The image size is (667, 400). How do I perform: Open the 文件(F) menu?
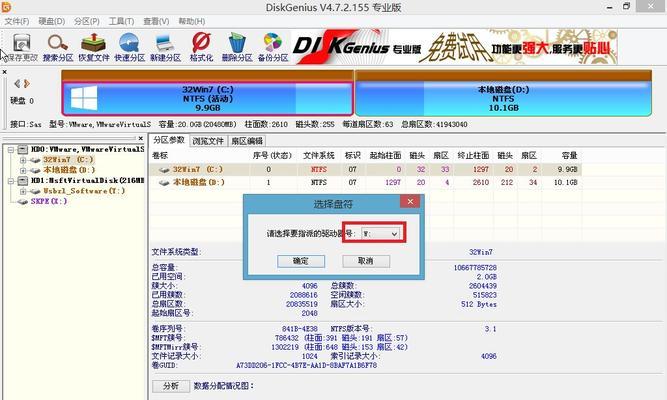[x=17, y=21]
